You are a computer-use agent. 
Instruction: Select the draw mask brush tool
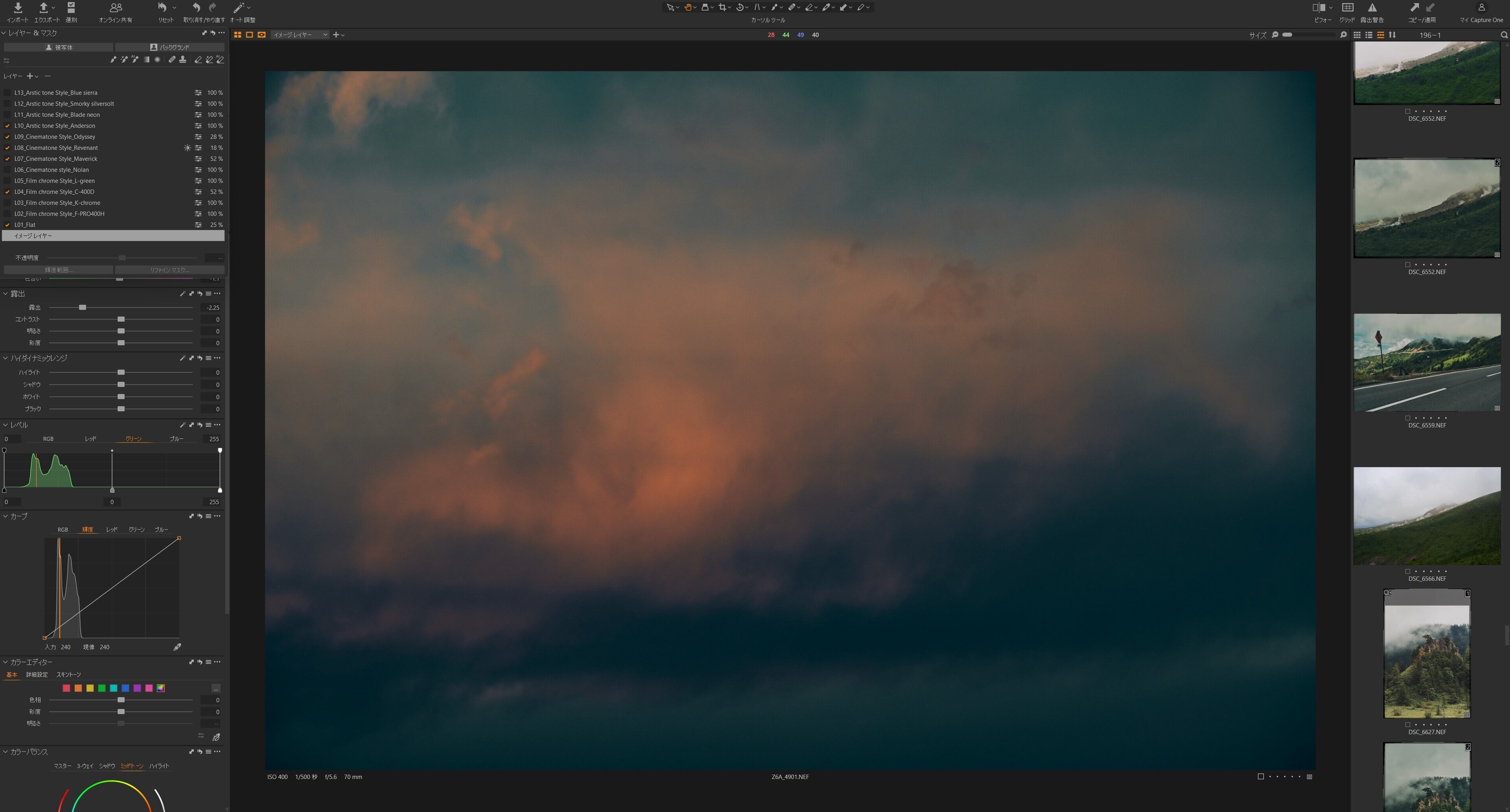(x=113, y=60)
